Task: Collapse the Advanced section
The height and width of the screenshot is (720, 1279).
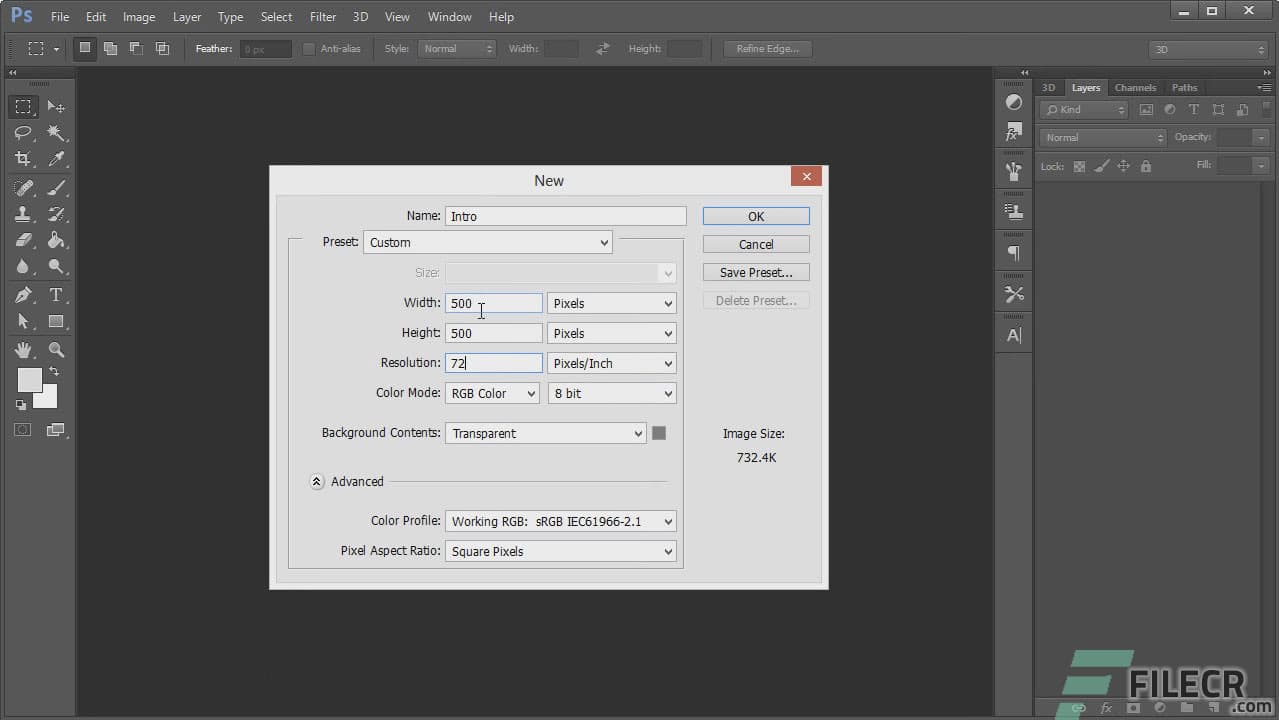Action: tap(317, 481)
